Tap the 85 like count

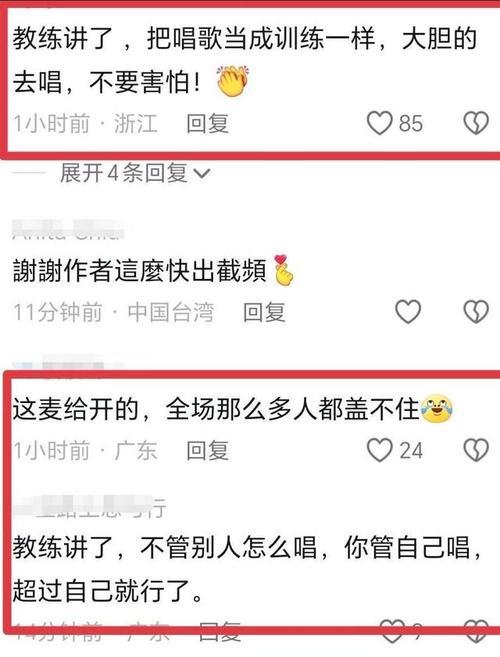(411, 123)
